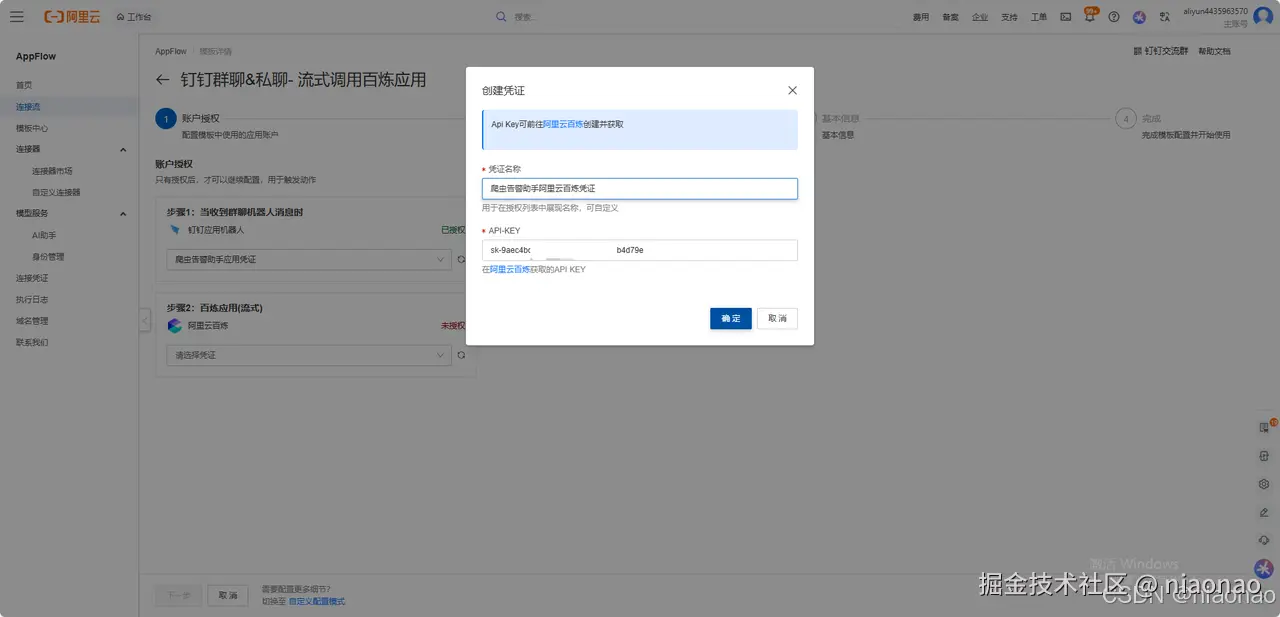The width and height of the screenshot is (1280, 617).
Task: Click refresh icon beside 钉钉 credential dropdown
Action: coord(460,258)
